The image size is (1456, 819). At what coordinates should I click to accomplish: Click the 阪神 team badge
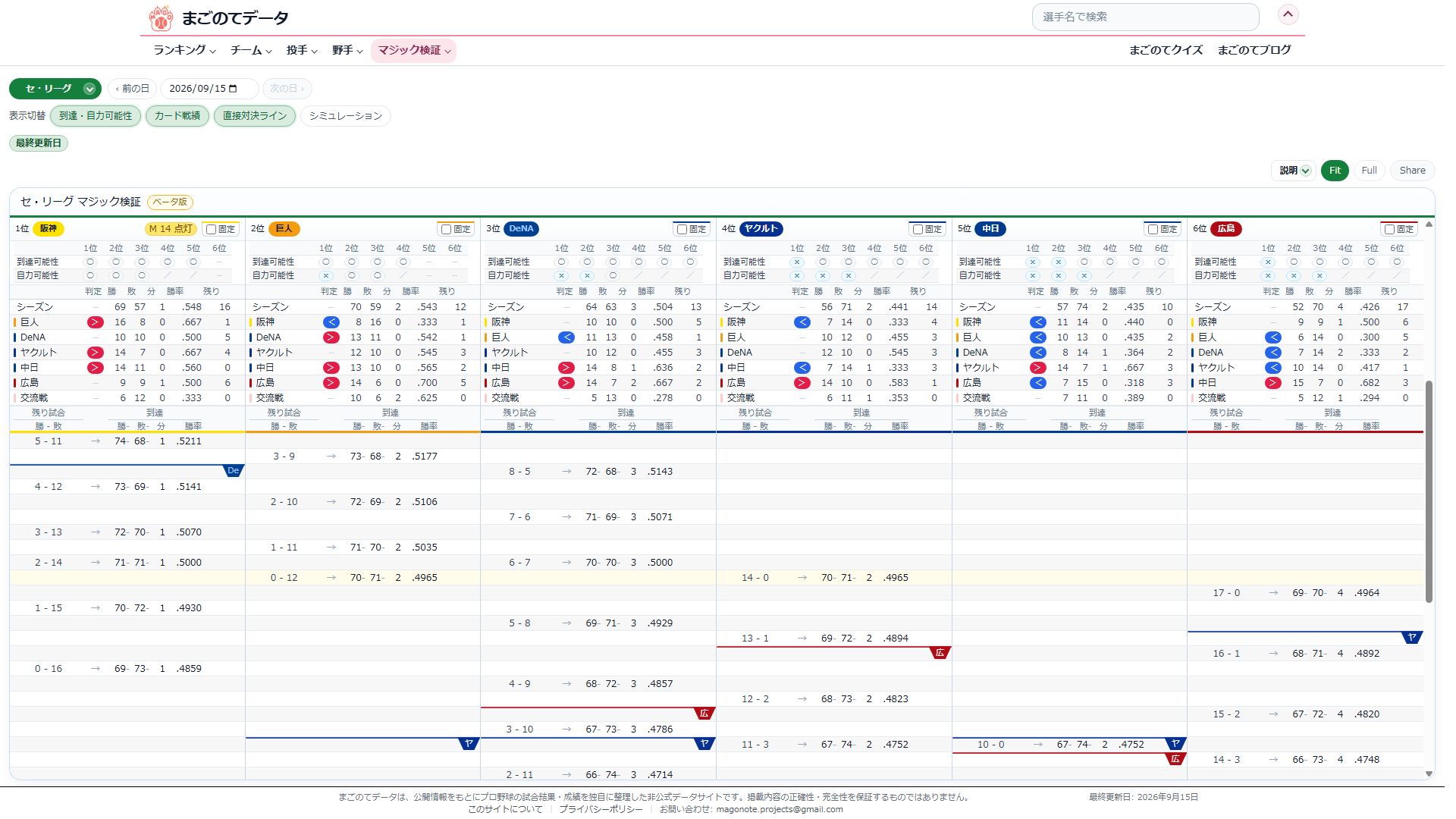tap(49, 229)
